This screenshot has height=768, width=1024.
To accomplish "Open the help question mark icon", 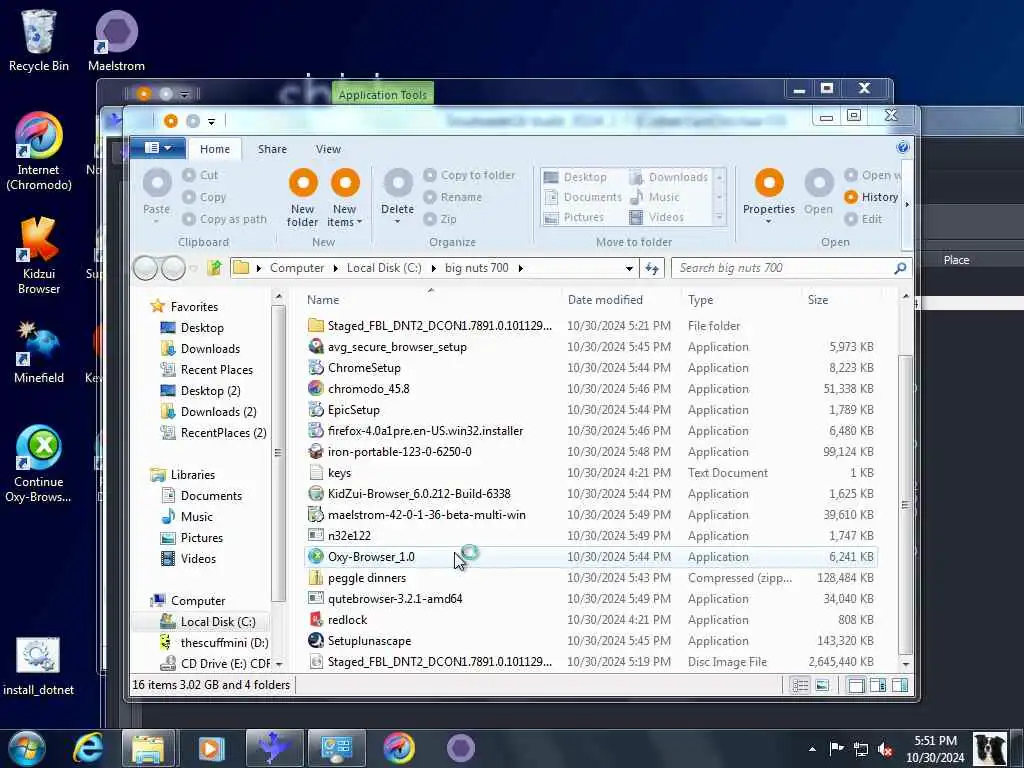I will click(903, 148).
